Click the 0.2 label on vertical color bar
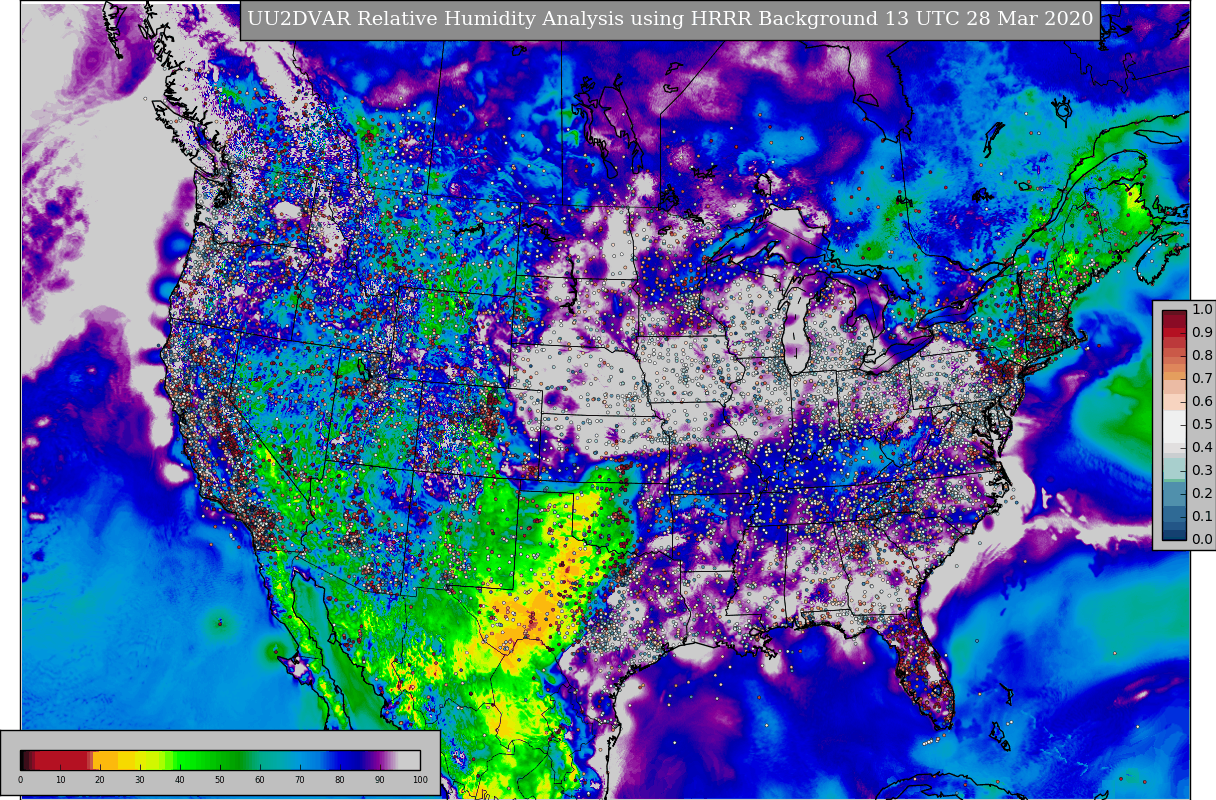 tap(1201, 493)
